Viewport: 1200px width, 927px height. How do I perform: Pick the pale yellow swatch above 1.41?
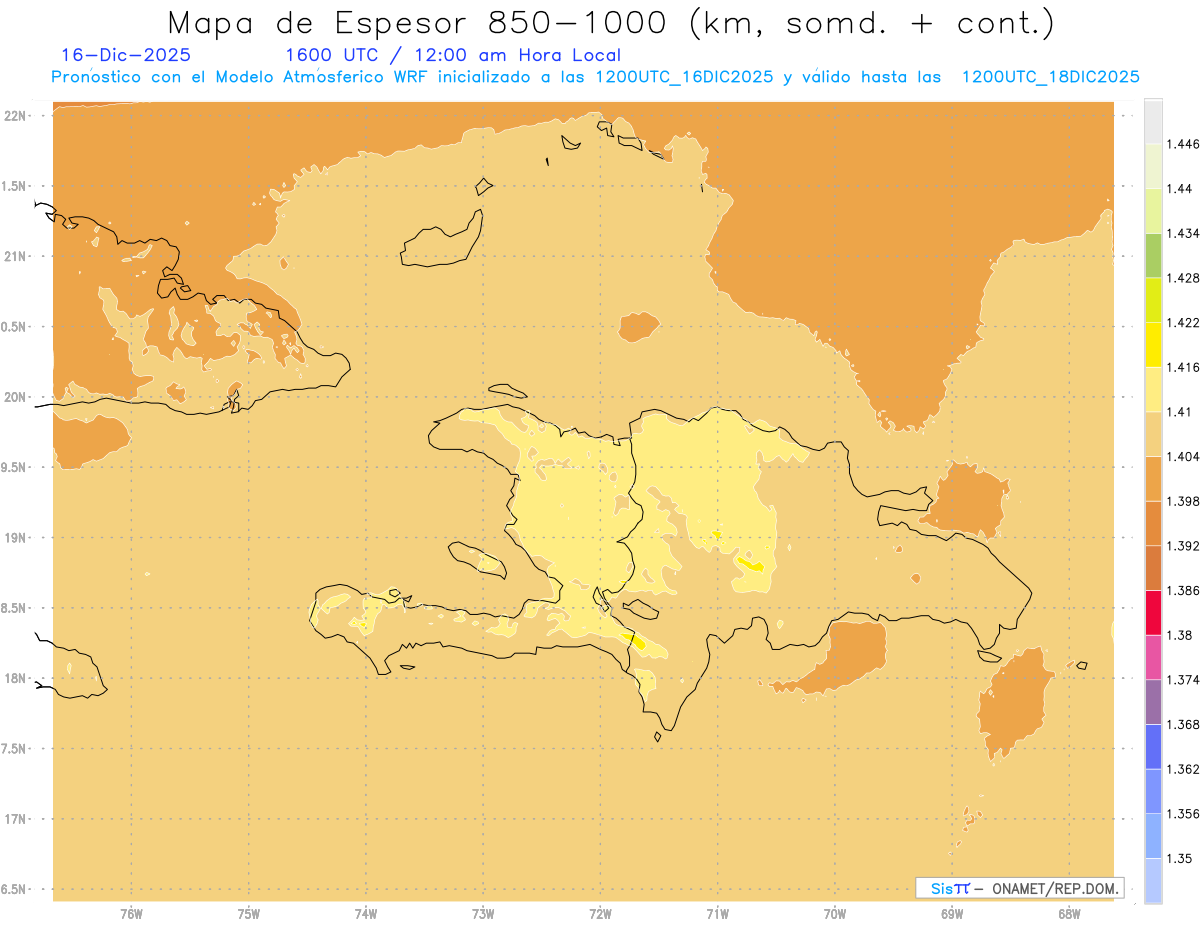point(1153,389)
